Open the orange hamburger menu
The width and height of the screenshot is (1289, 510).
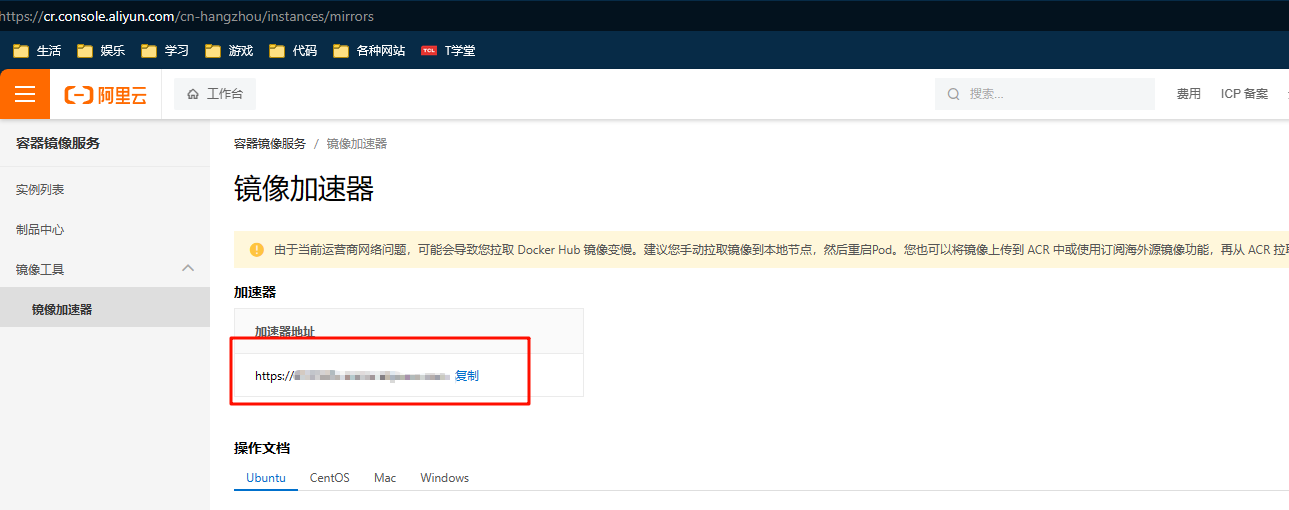[25, 94]
